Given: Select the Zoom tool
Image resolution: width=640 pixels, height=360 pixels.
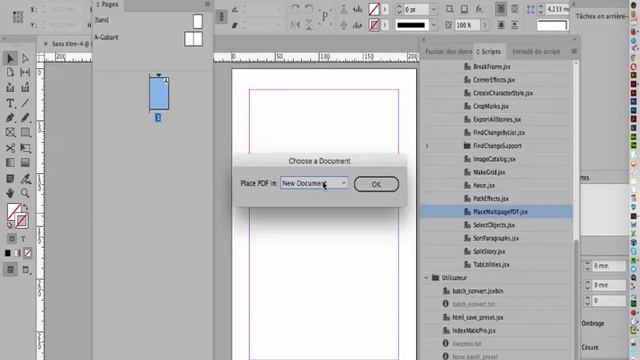Looking at the screenshot, I should click(x=25, y=193).
